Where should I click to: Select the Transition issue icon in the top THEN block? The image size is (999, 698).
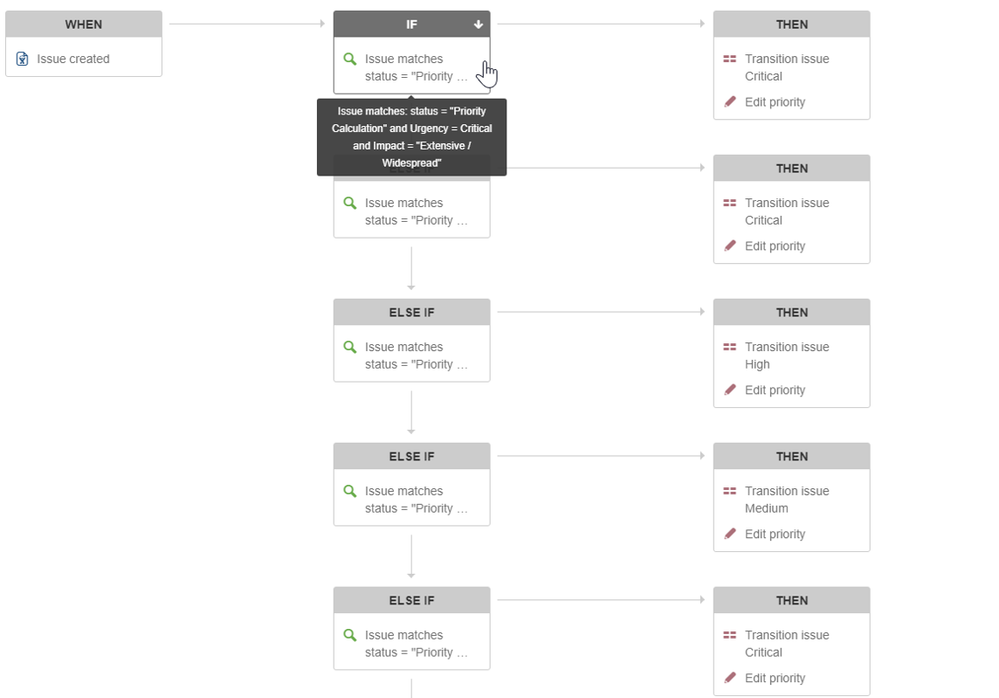[728, 58]
